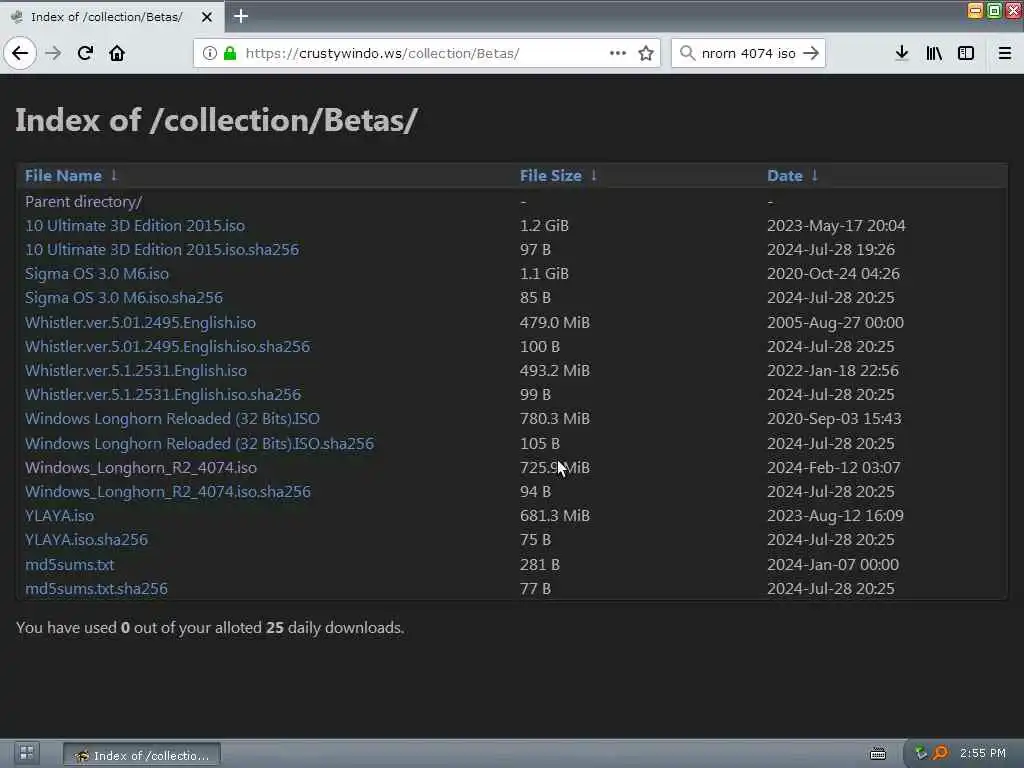Image resolution: width=1024 pixels, height=768 pixels.
Task: Download YLAYA.iso file
Action: point(59,516)
